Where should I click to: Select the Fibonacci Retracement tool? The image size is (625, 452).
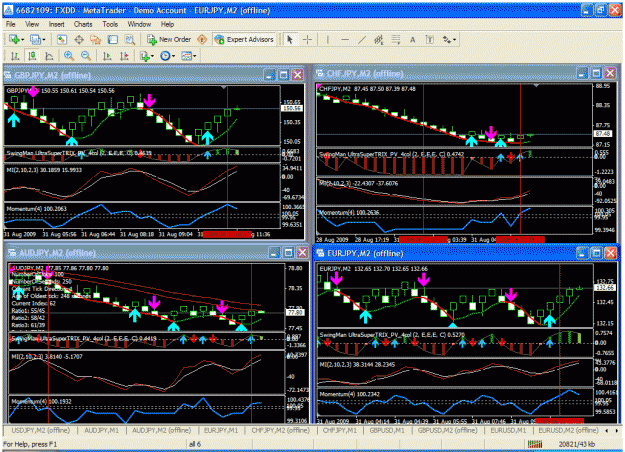tap(396, 39)
